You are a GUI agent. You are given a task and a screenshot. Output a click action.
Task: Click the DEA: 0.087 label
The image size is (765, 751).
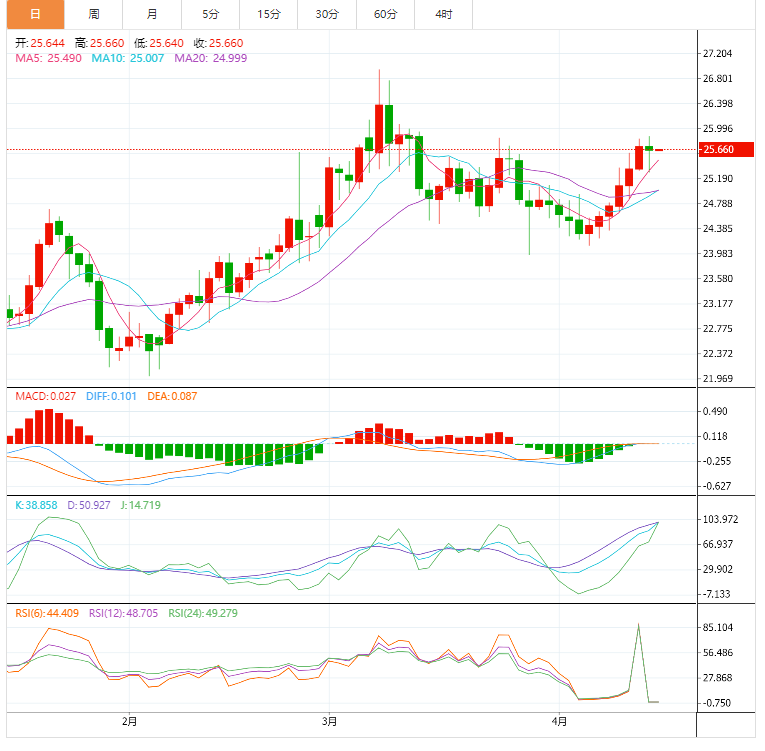[172, 396]
